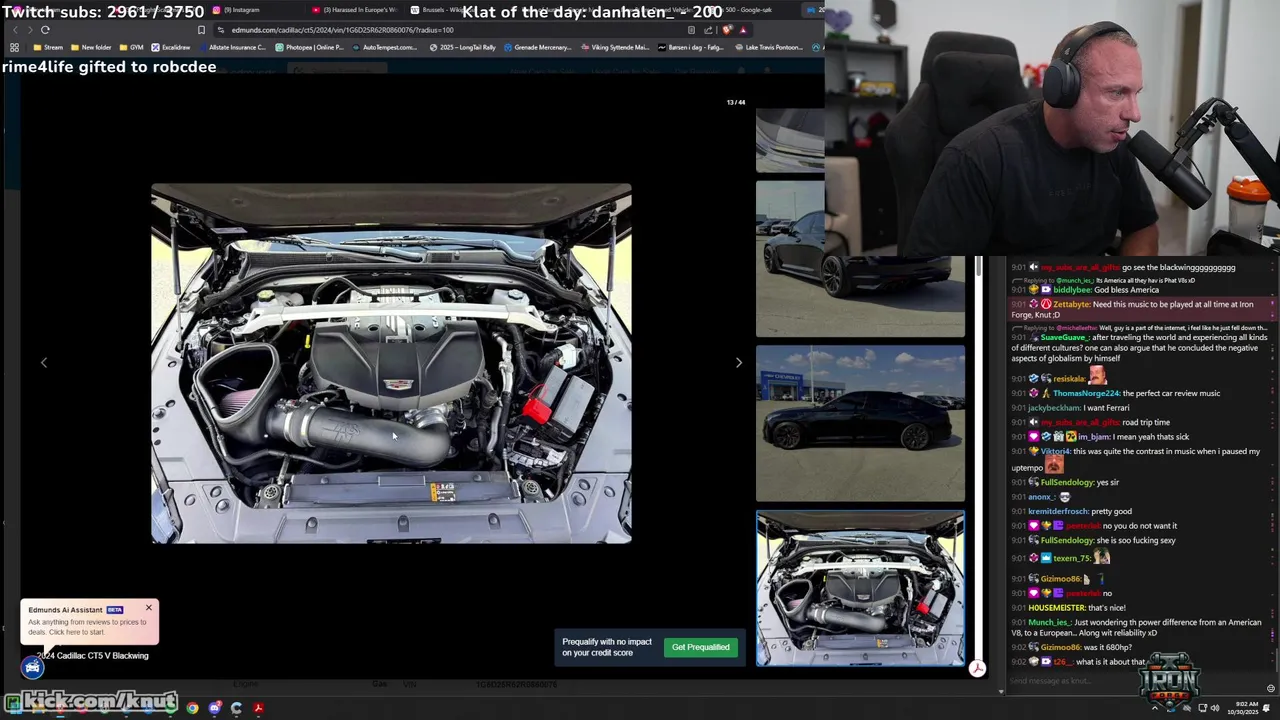Open the Stream bookmarks folder
The height and width of the screenshot is (720, 1280).
pos(48,47)
